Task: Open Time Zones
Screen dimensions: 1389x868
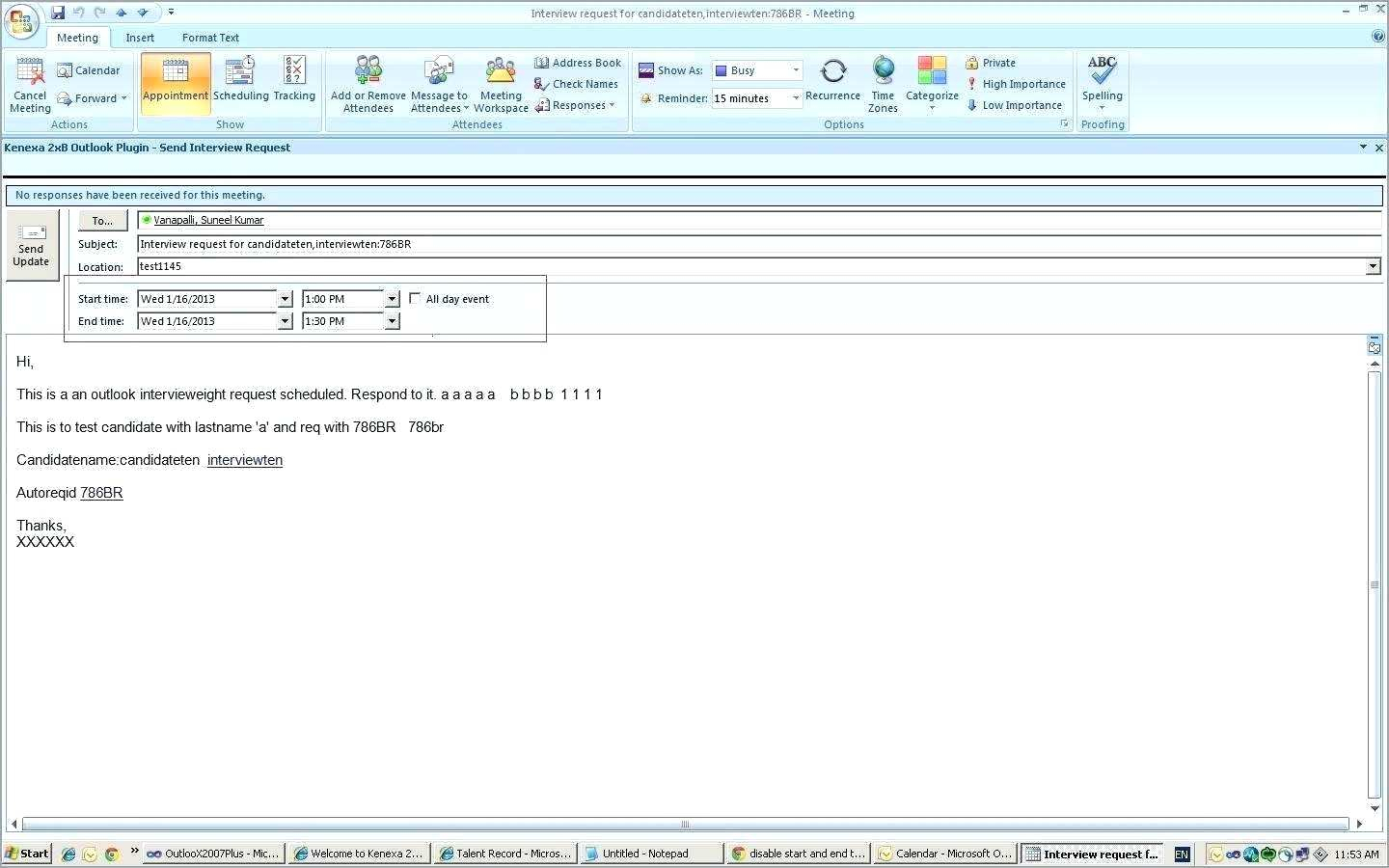Action: [883, 85]
